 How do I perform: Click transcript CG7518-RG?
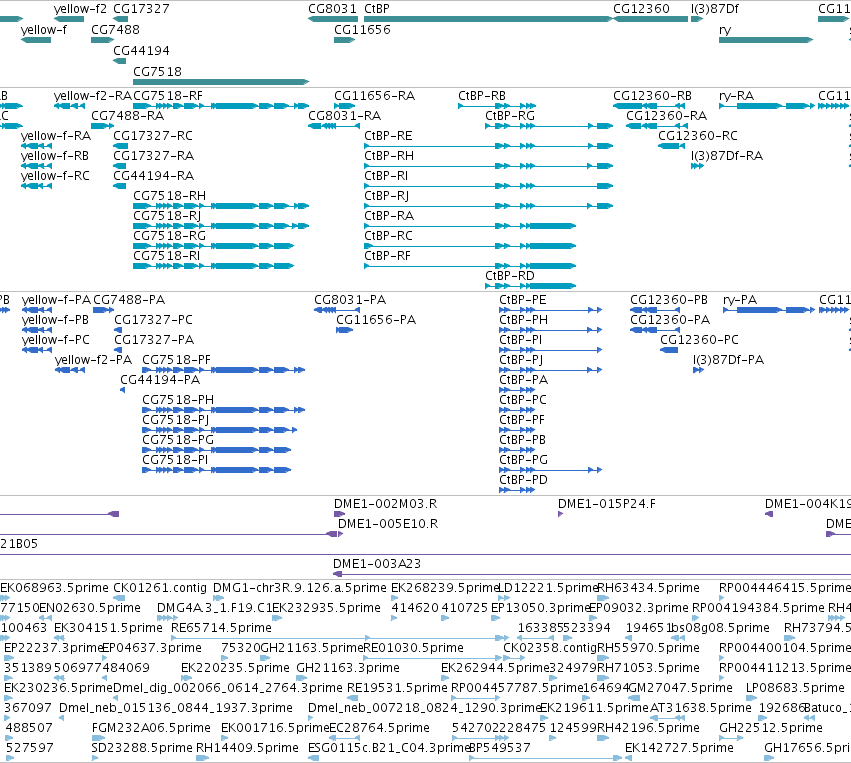(x=169, y=236)
